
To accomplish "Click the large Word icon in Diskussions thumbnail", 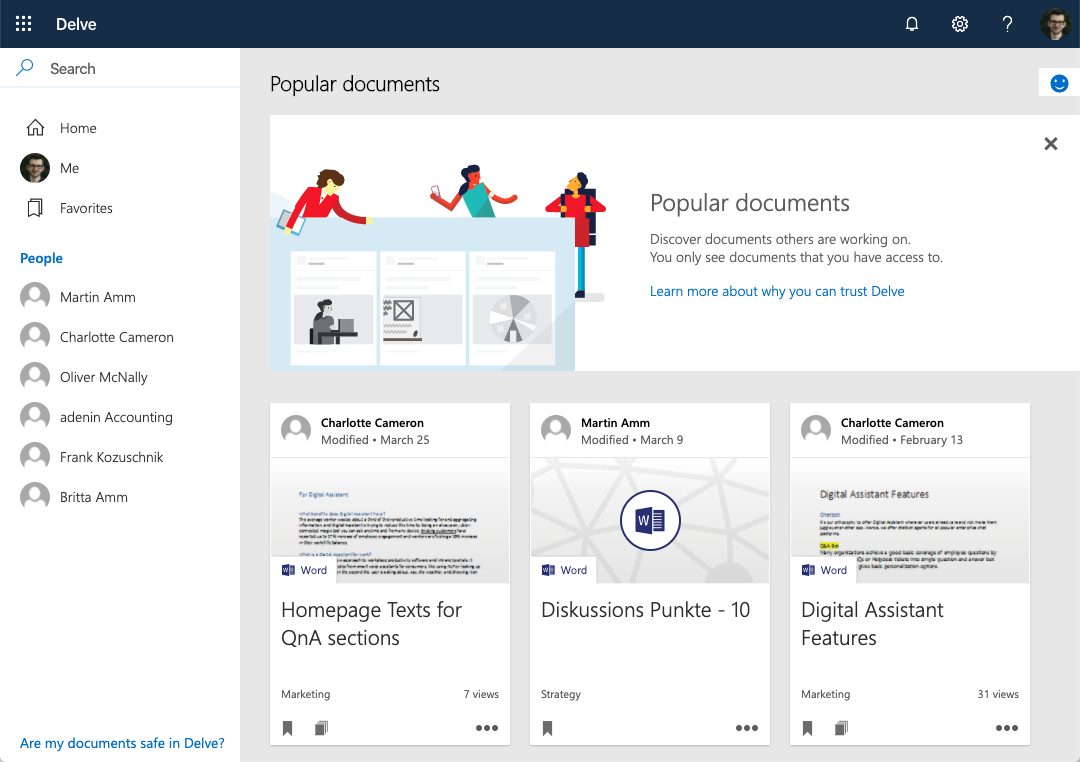I will point(650,520).
